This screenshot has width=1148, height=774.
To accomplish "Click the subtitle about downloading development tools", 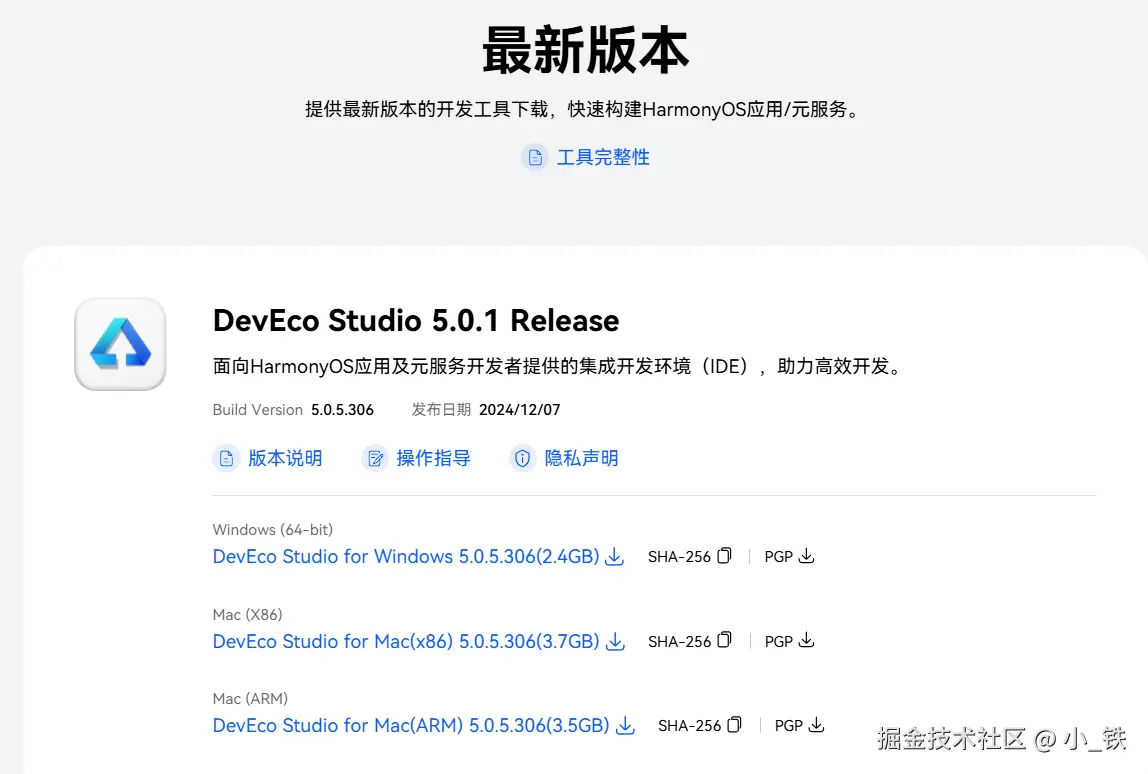I will point(584,110).
